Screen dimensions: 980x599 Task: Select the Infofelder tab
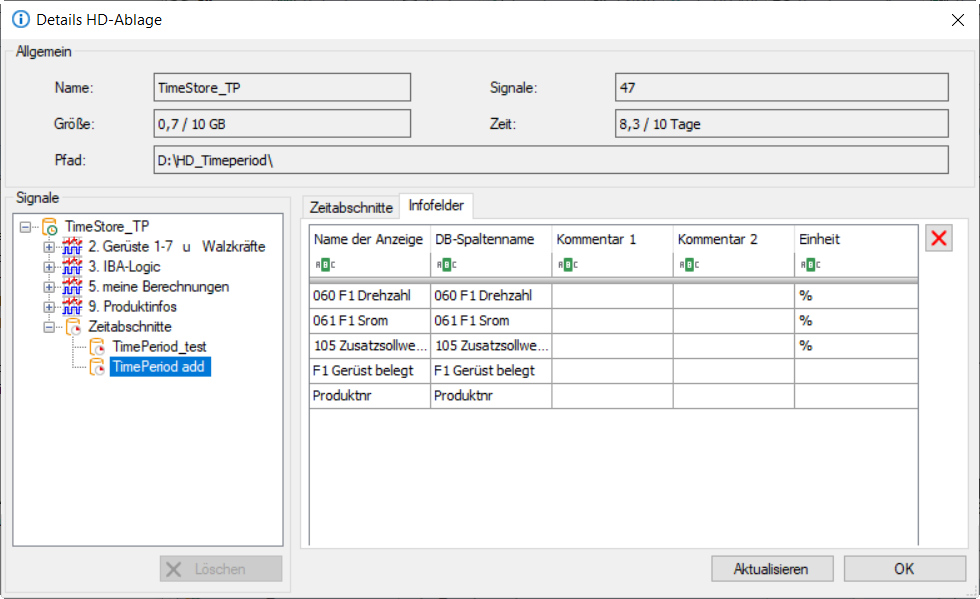(x=436, y=206)
